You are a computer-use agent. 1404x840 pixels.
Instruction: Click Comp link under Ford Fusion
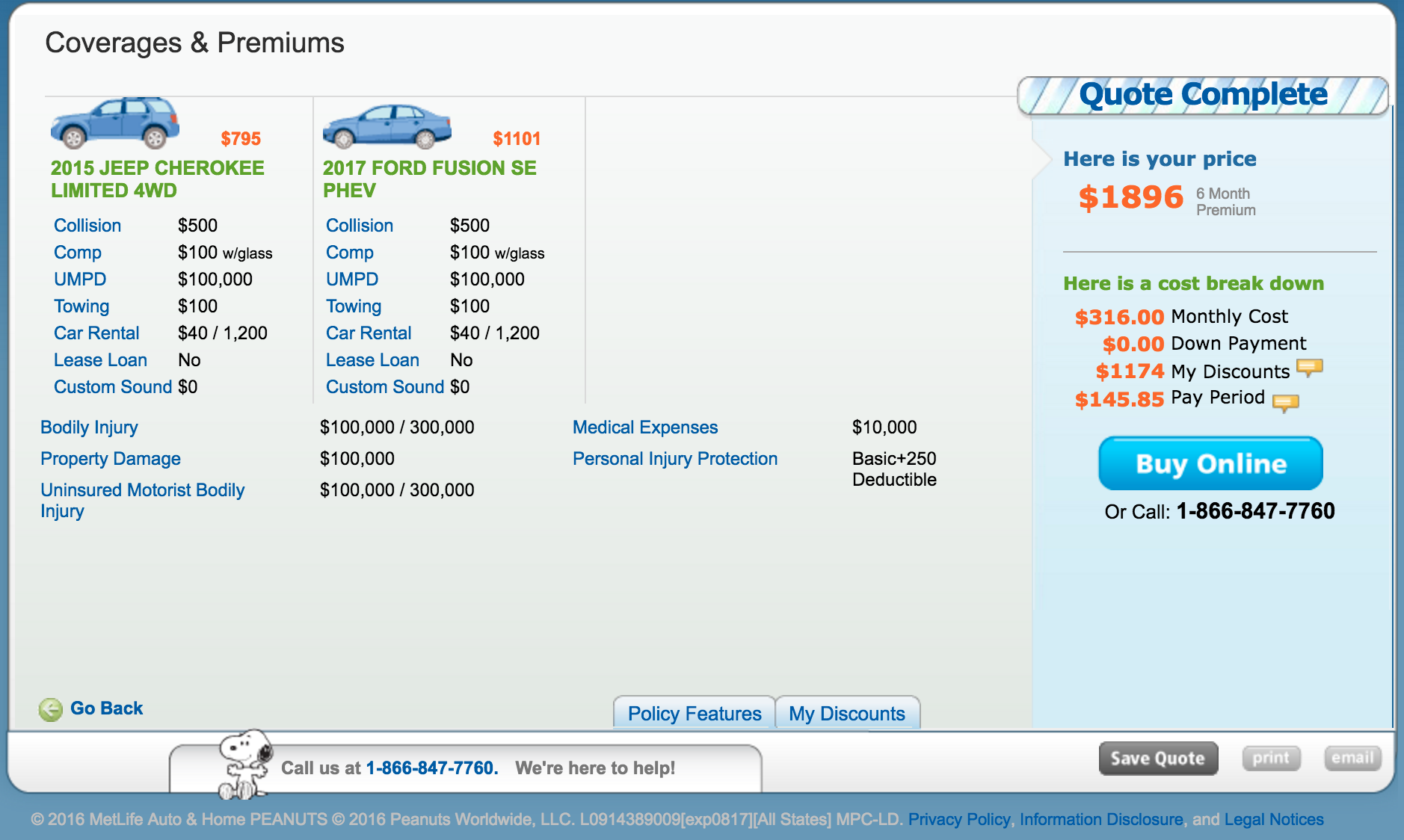point(350,253)
